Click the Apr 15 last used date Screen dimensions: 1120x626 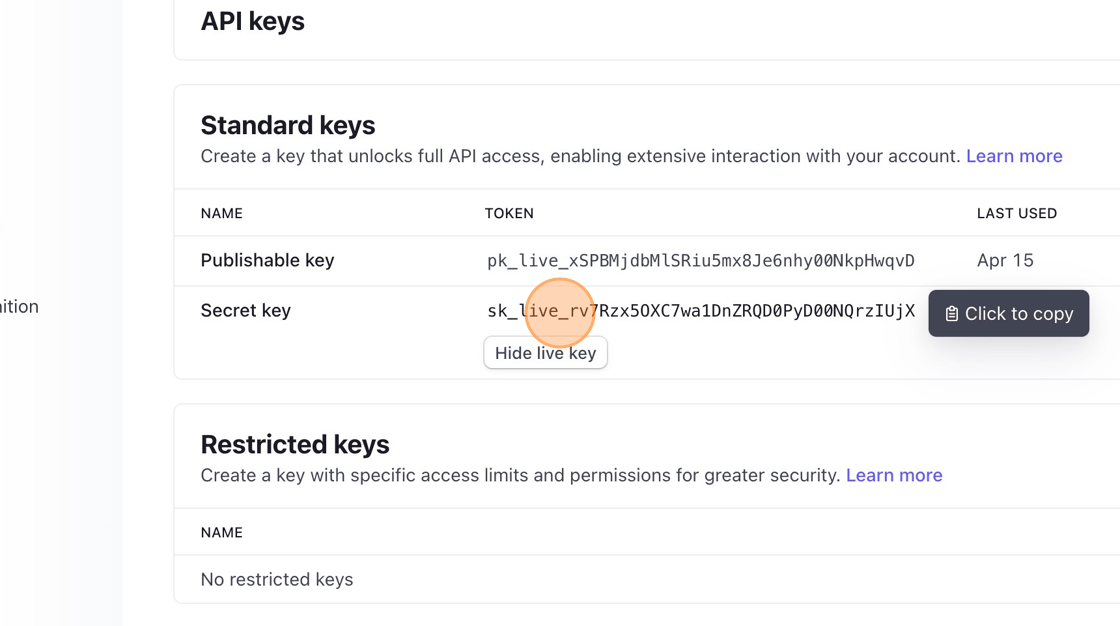pyautogui.click(x=1004, y=260)
